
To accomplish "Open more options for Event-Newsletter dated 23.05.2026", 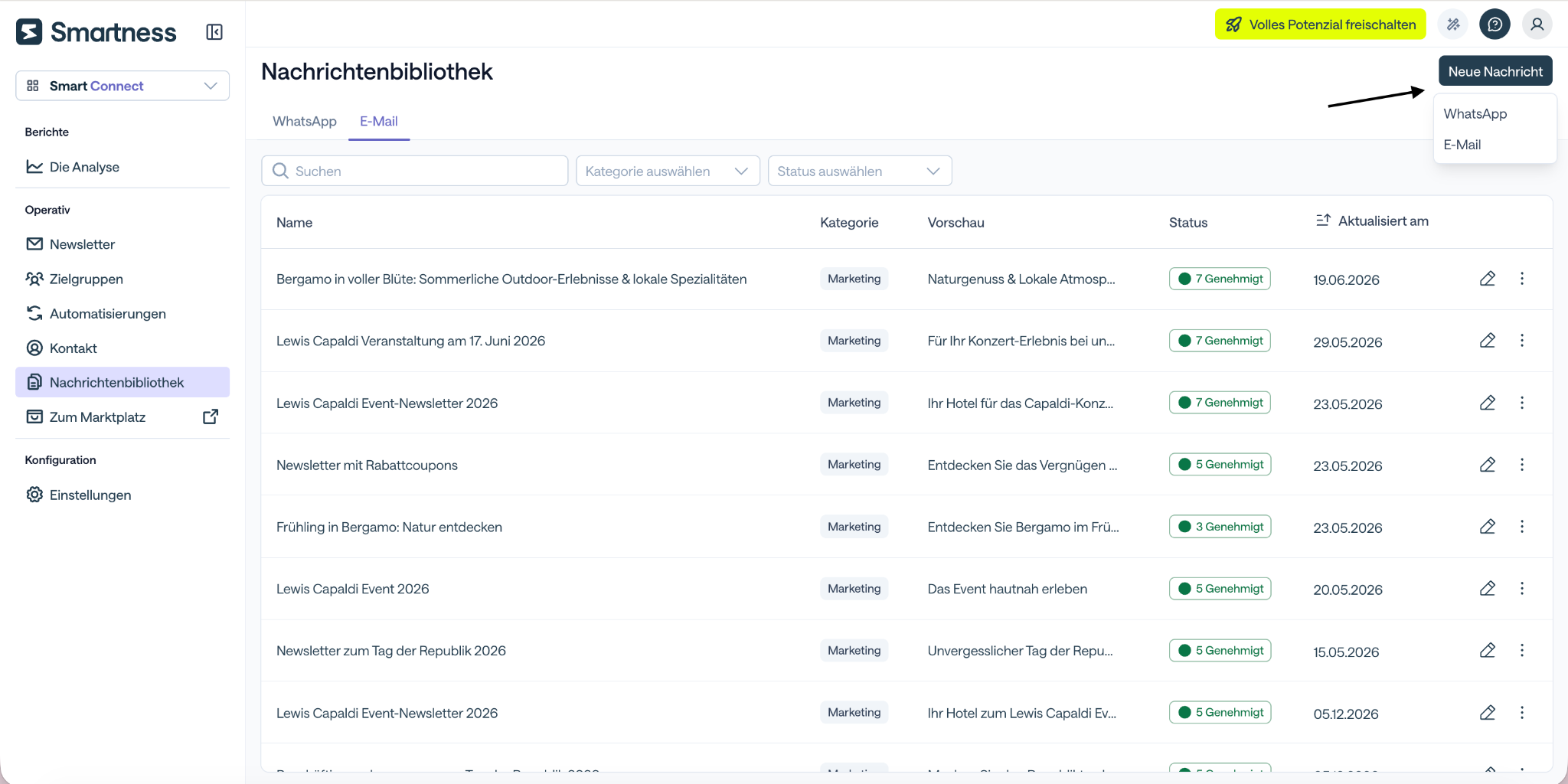I will click(x=1522, y=403).
